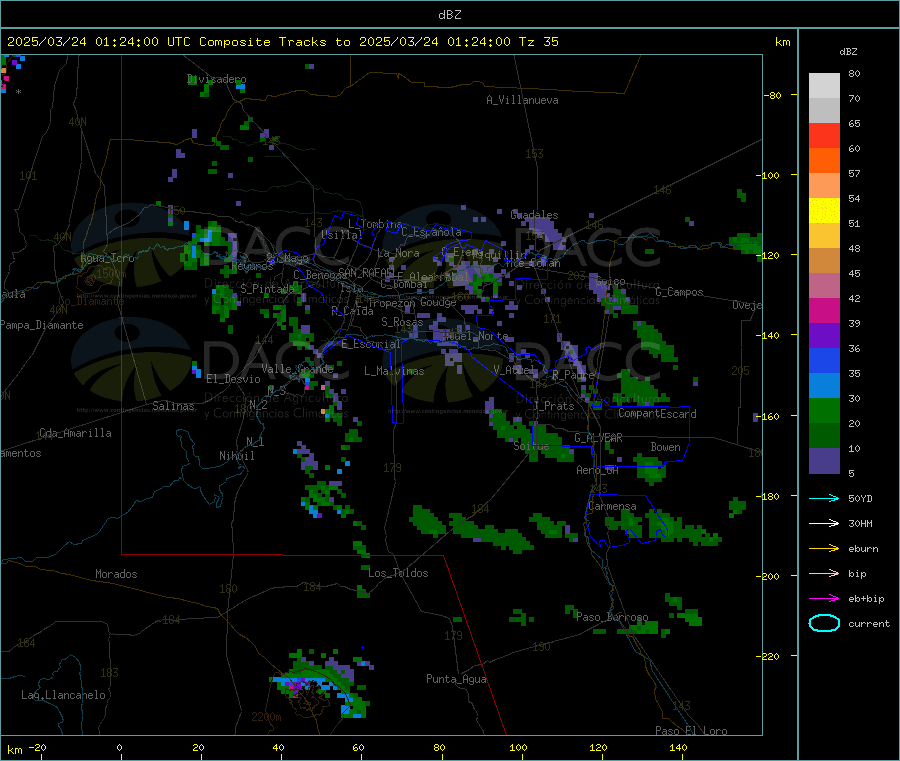Pick the 5 dBZ purple color swatch
The width and height of the screenshot is (900, 761).
click(x=824, y=461)
